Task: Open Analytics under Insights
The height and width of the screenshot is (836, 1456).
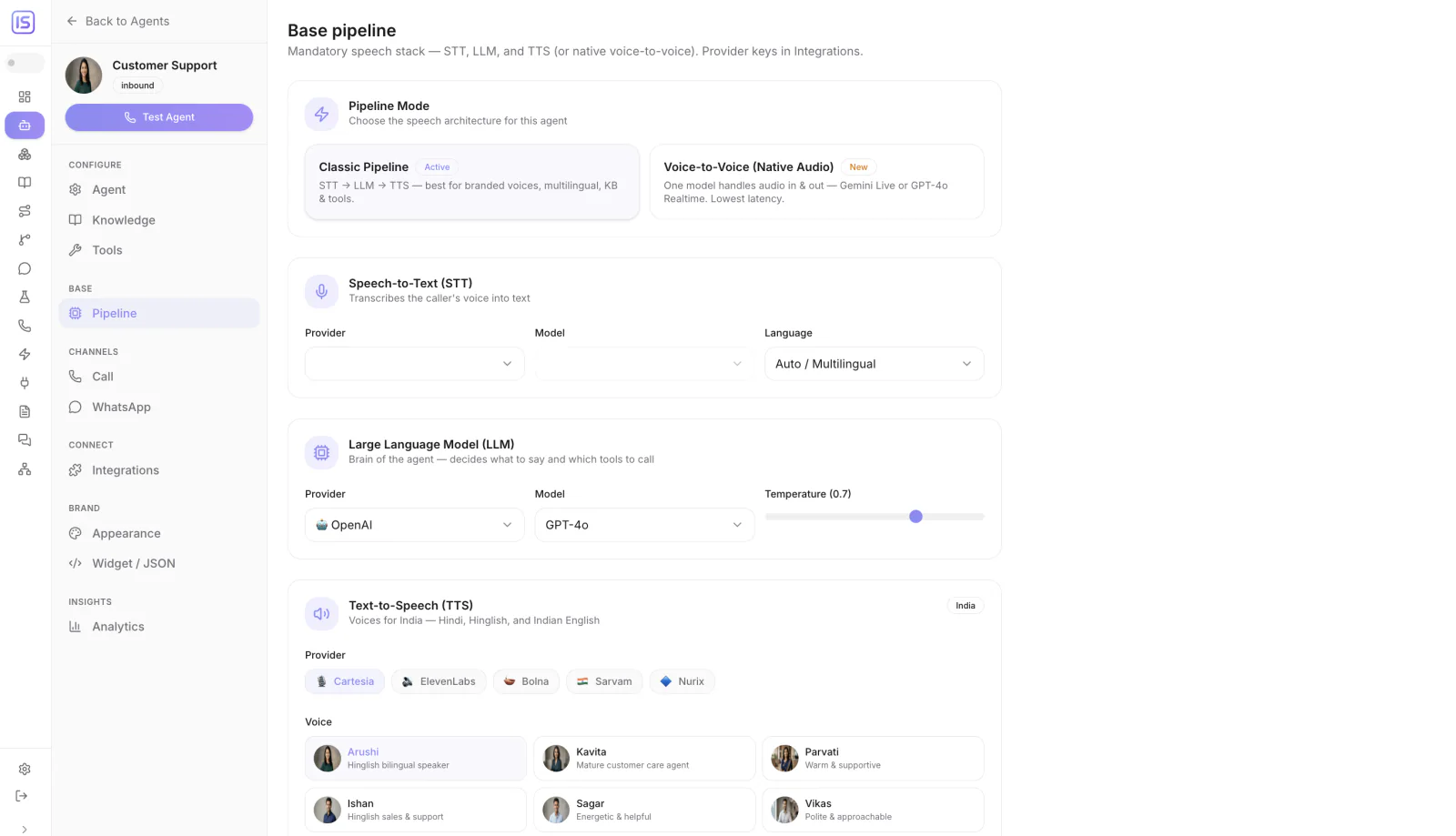Action: pyautogui.click(x=159, y=627)
